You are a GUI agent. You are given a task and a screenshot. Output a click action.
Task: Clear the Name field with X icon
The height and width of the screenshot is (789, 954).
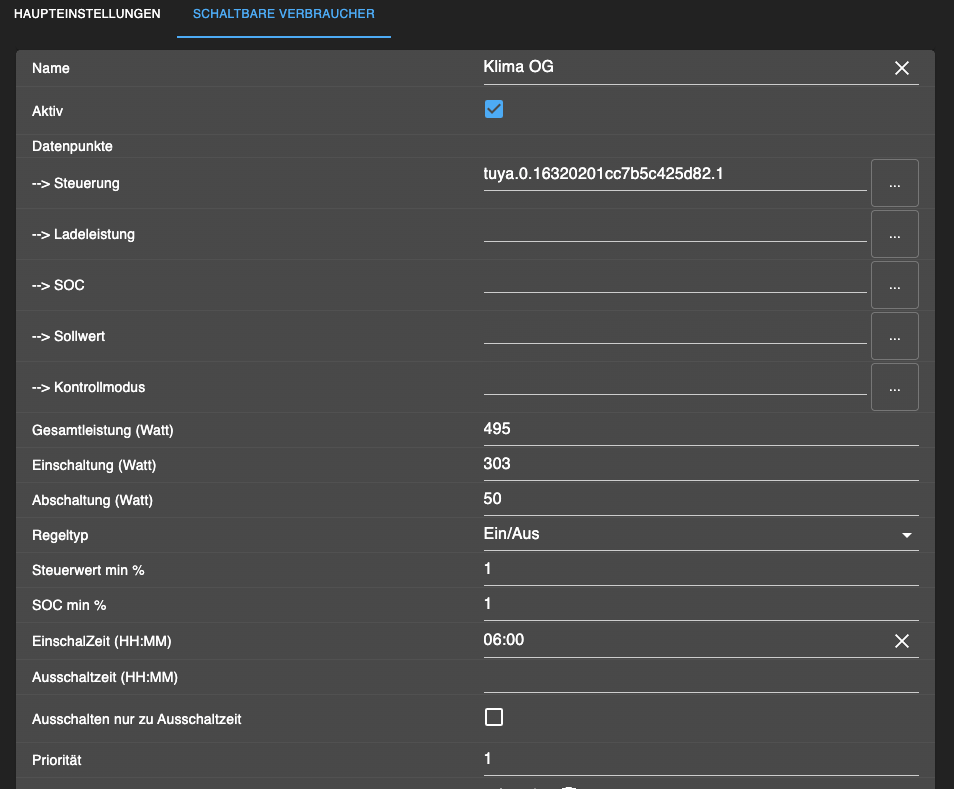pos(901,68)
